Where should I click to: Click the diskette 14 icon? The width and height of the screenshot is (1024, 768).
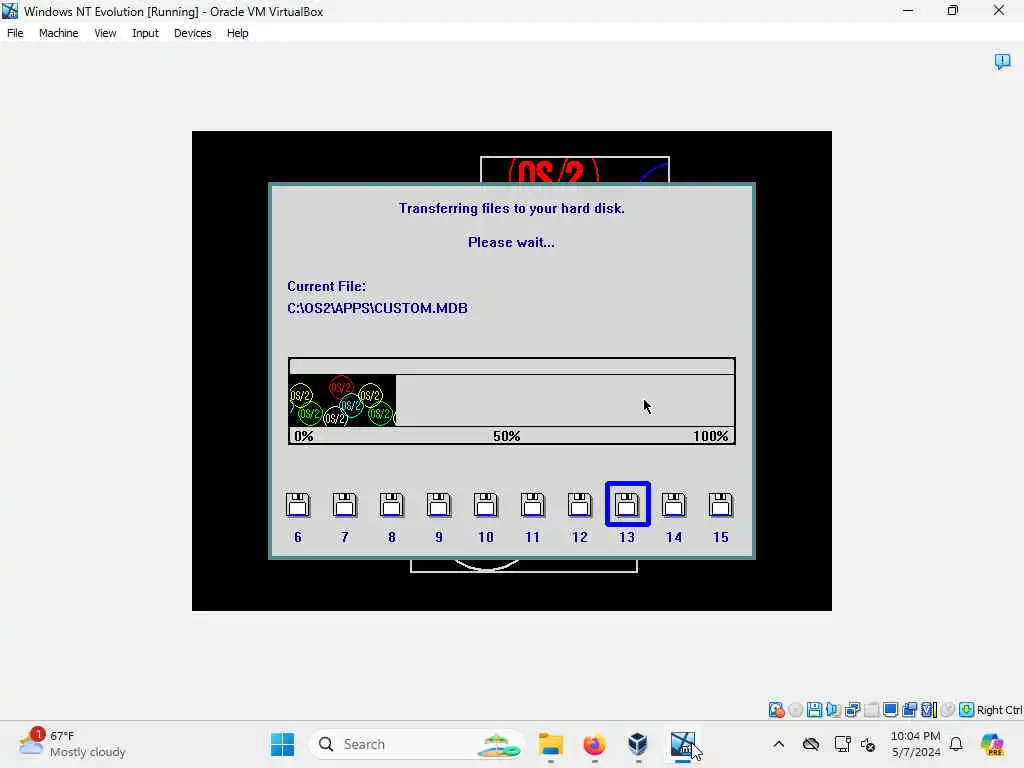click(x=674, y=505)
